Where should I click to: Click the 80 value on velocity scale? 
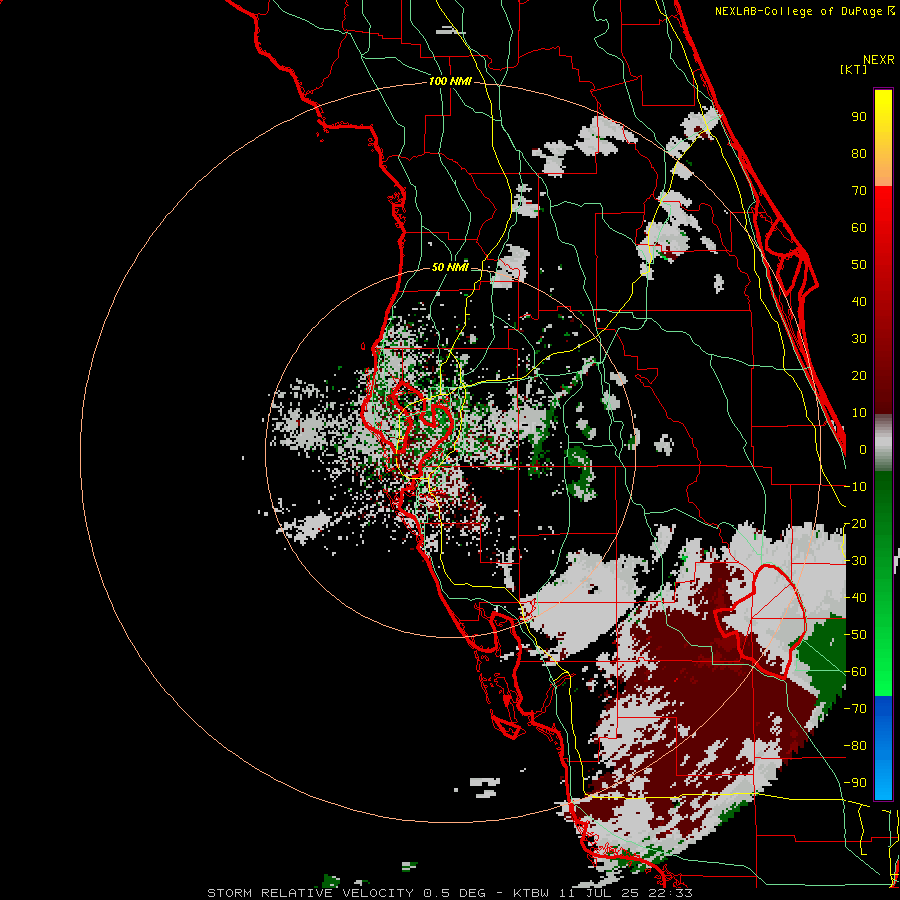pyautogui.click(x=859, y=154)
